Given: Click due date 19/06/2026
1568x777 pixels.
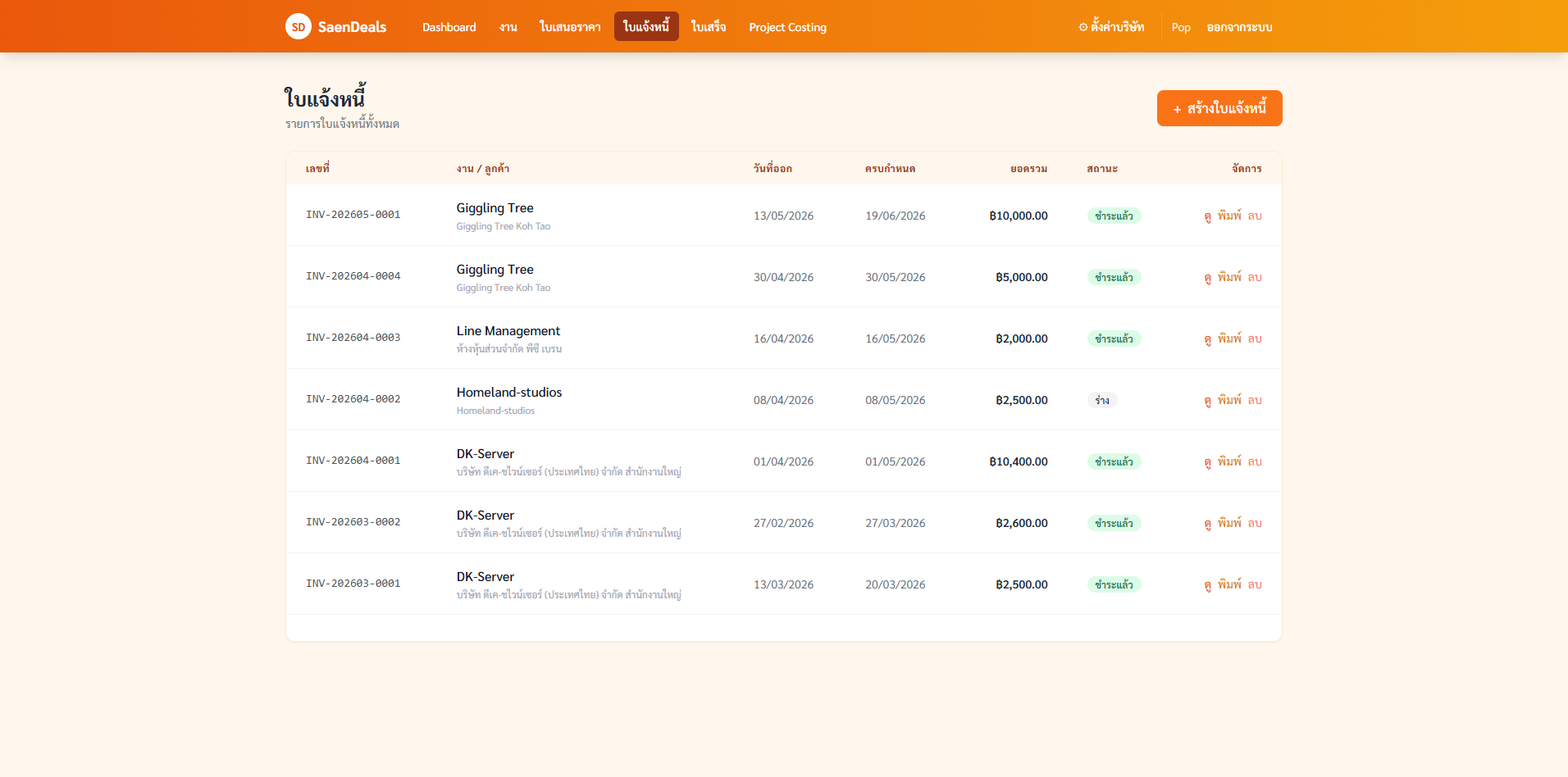Looking at the screenshot, I should point(895,216).
